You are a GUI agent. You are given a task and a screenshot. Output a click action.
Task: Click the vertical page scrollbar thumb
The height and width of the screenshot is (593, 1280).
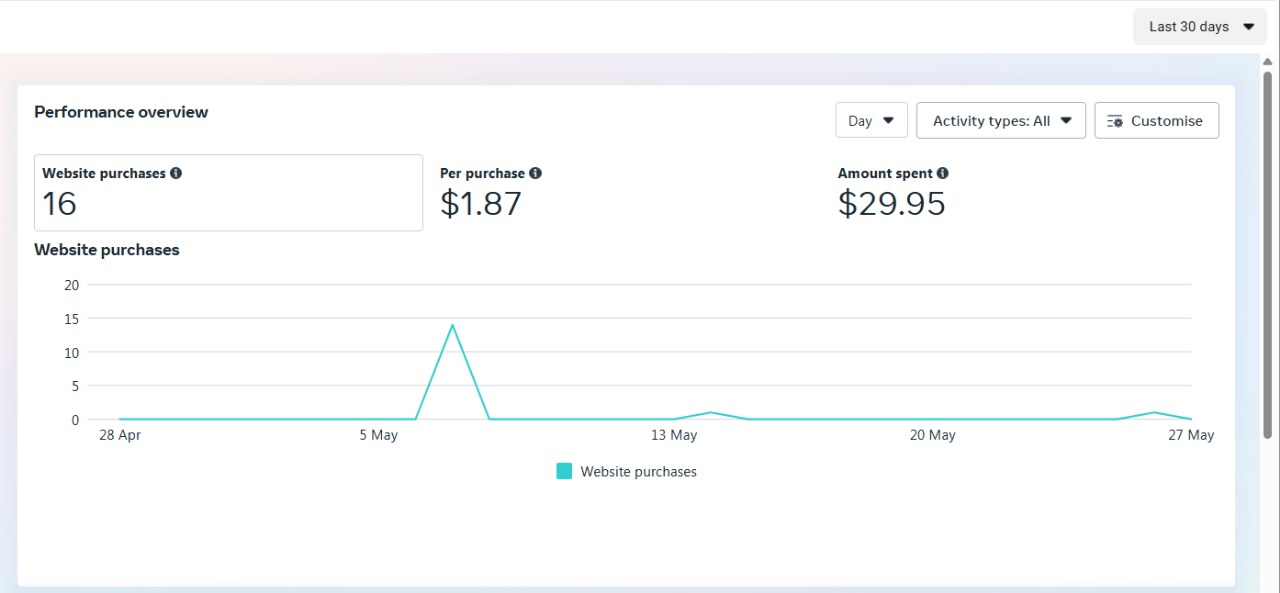(1267, 254)
